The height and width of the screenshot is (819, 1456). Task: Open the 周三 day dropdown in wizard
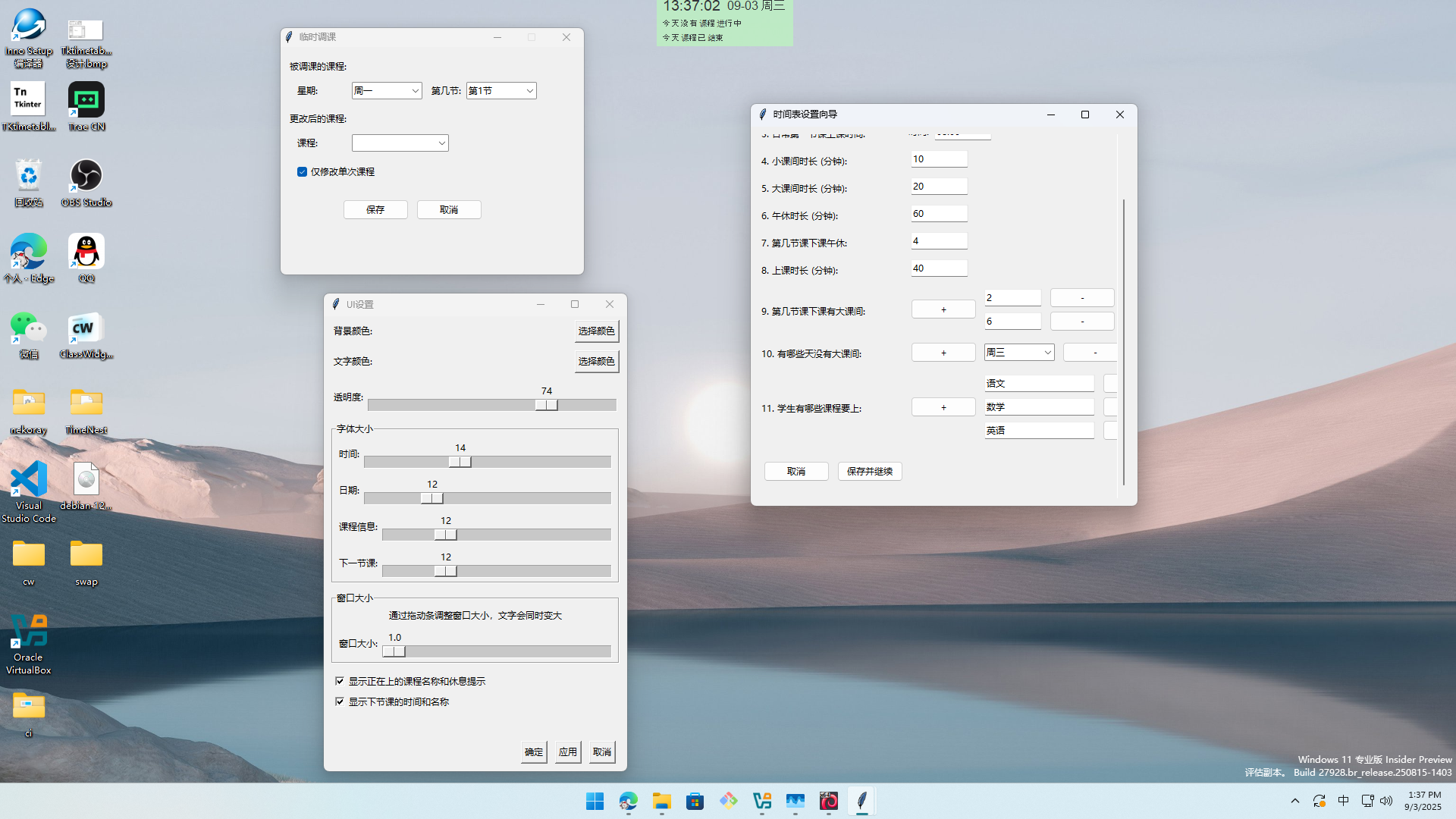1019,353
